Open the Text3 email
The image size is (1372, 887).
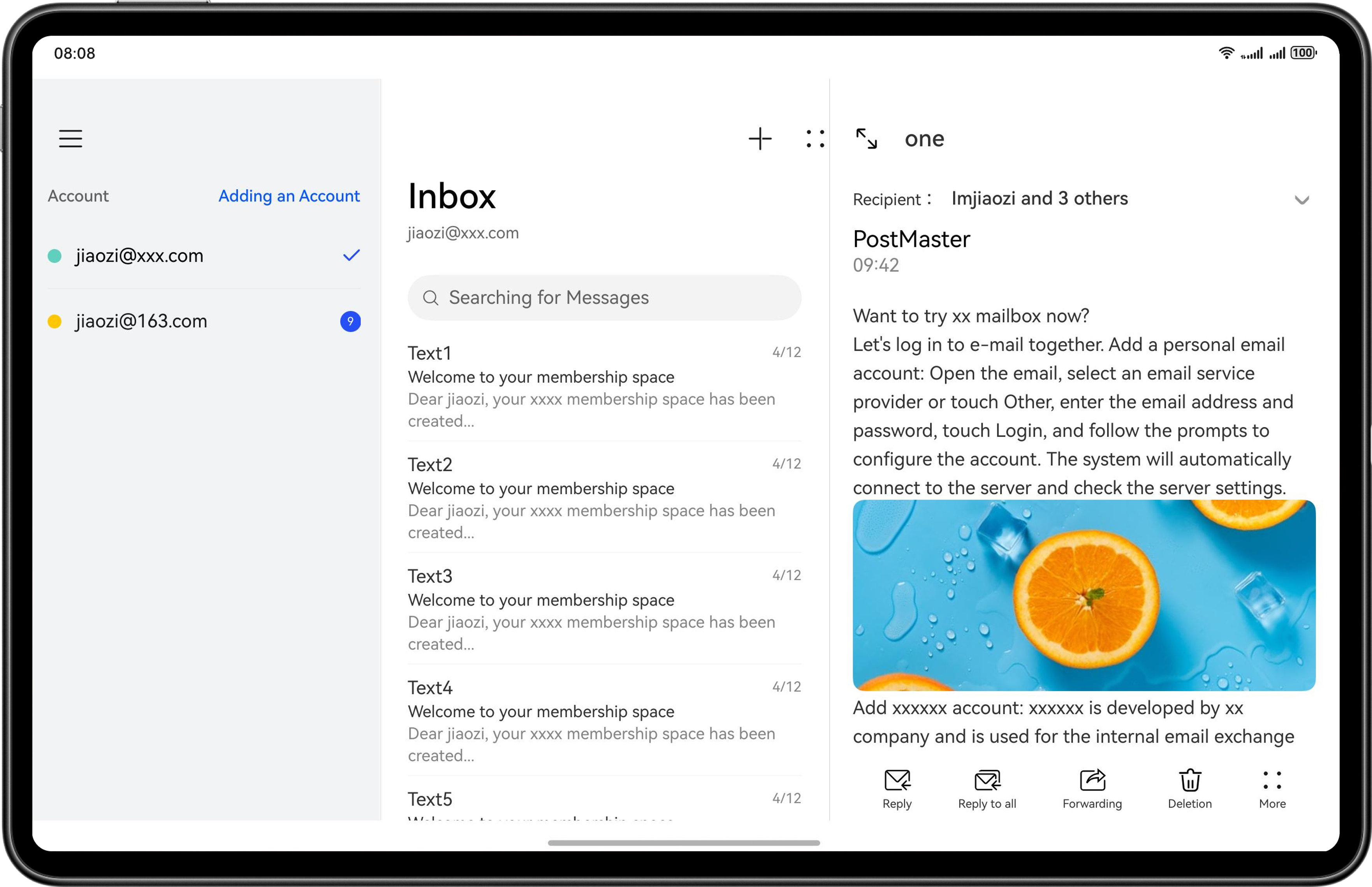[x=605, y=609]
